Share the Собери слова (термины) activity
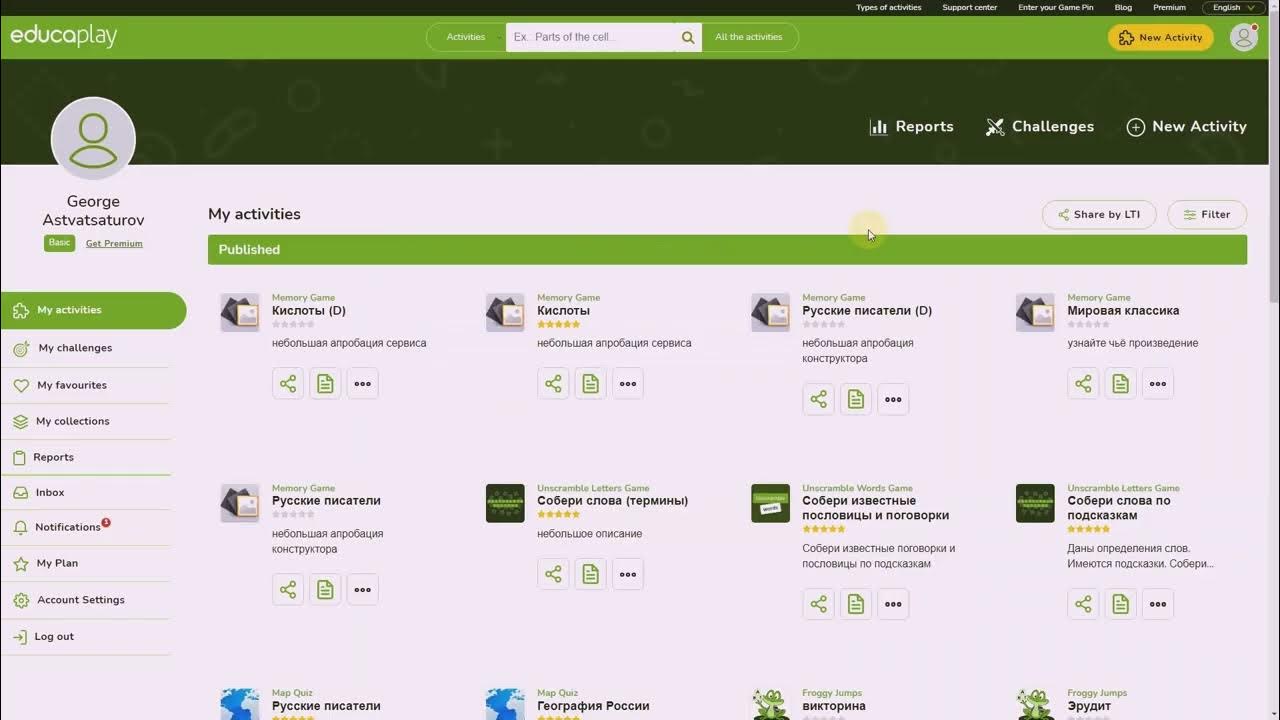The width and height of the screenshot is (1280, 720). coord(553,574)
